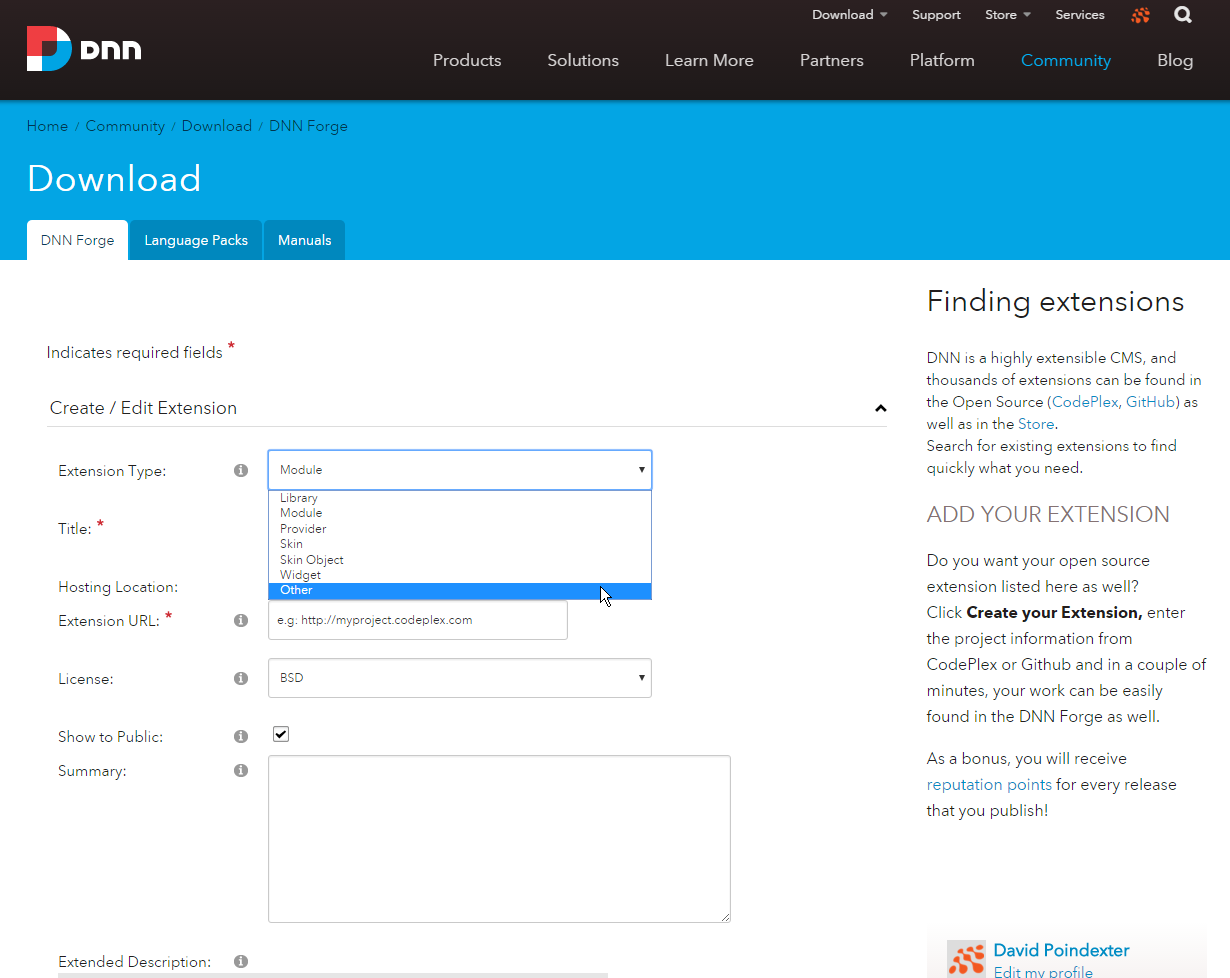This screenshot has width=1230, height=978.
Task: Select Module option in the dropdown list
Action: pos(460,513)
